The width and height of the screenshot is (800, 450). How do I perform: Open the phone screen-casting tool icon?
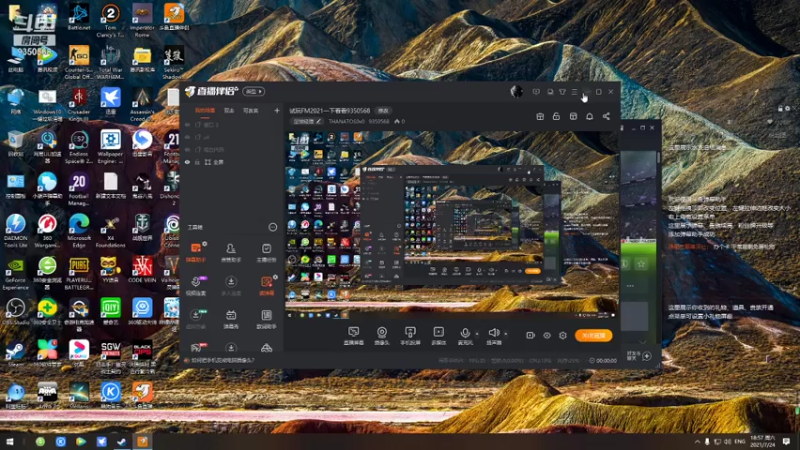[410, 332]
